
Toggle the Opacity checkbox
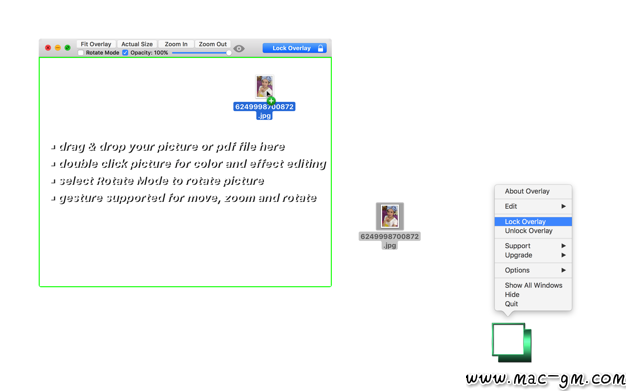(x=125, y=53)
